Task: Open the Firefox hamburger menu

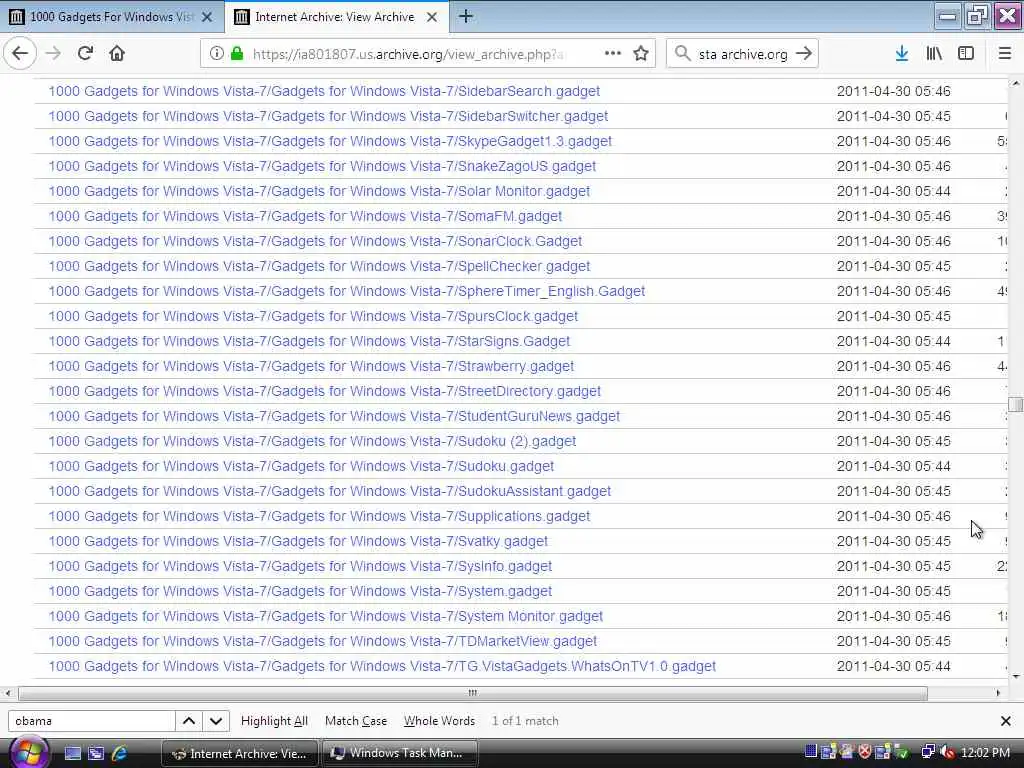Action: (x=1005, y=54)
